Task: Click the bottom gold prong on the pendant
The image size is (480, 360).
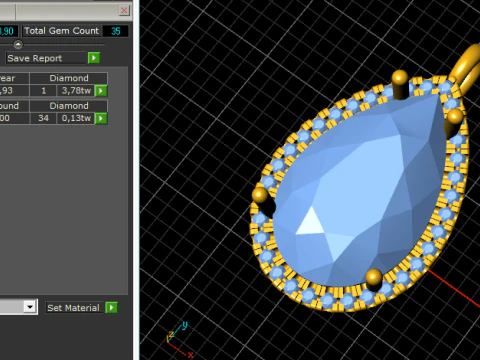Action: [374, 279]
